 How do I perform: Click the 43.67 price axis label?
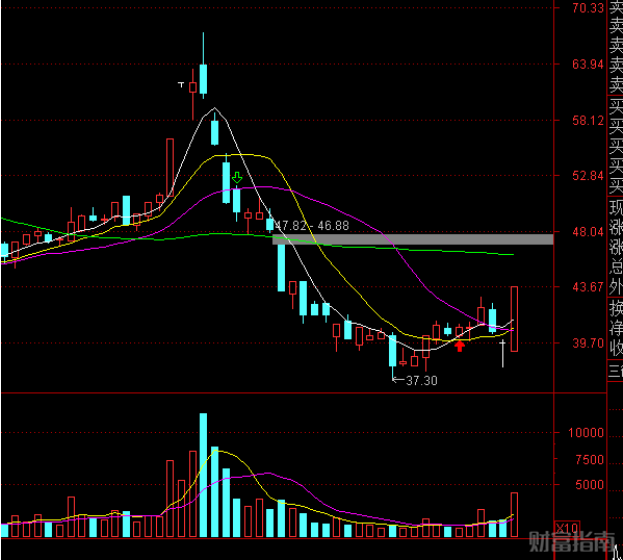[x=588, y=287]
